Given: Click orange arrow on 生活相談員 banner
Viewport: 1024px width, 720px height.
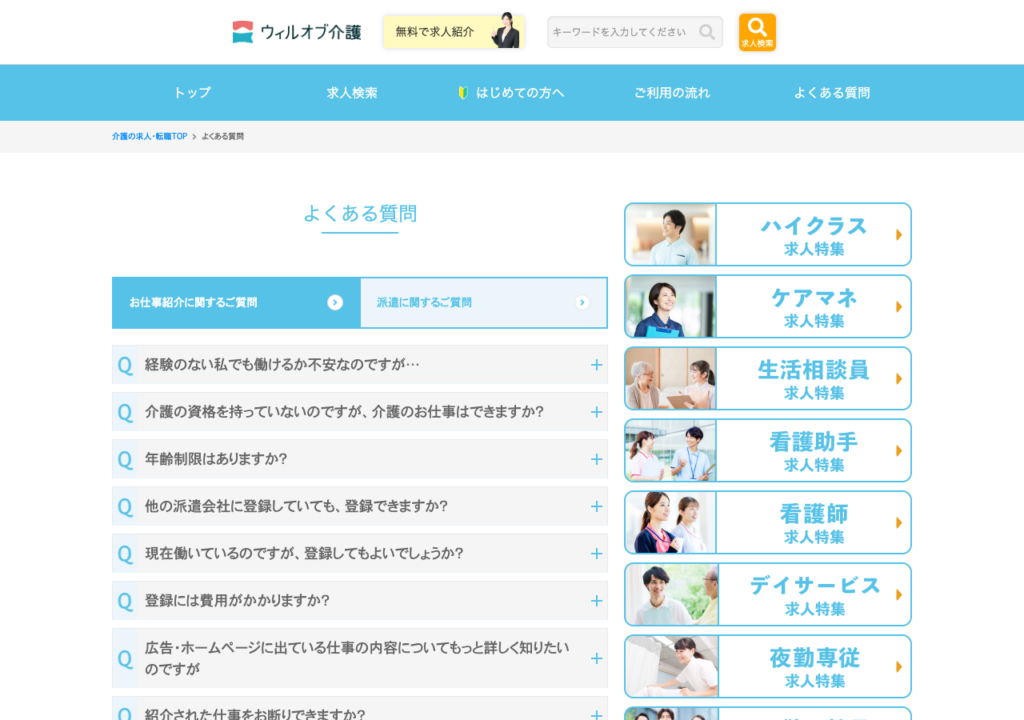Looking at the screenshot, I should (x=899, y=378).
